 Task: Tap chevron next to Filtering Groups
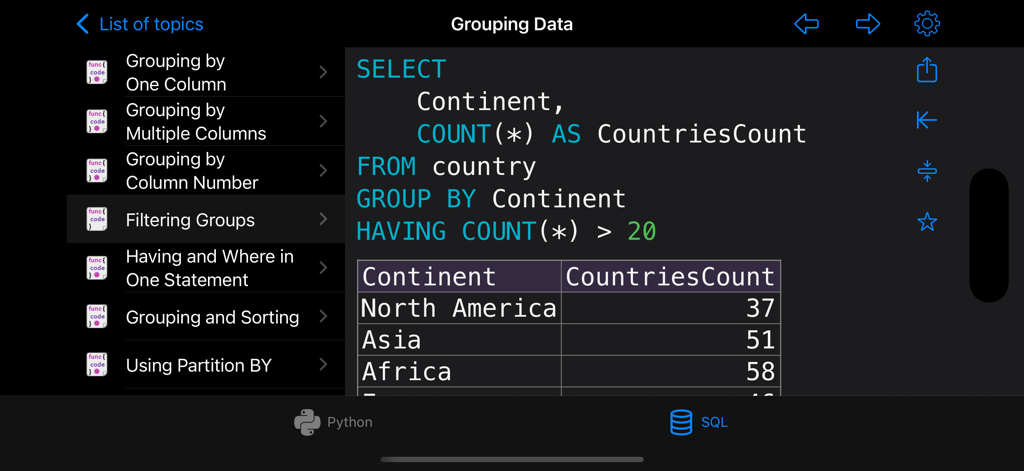tap(323, 219)
